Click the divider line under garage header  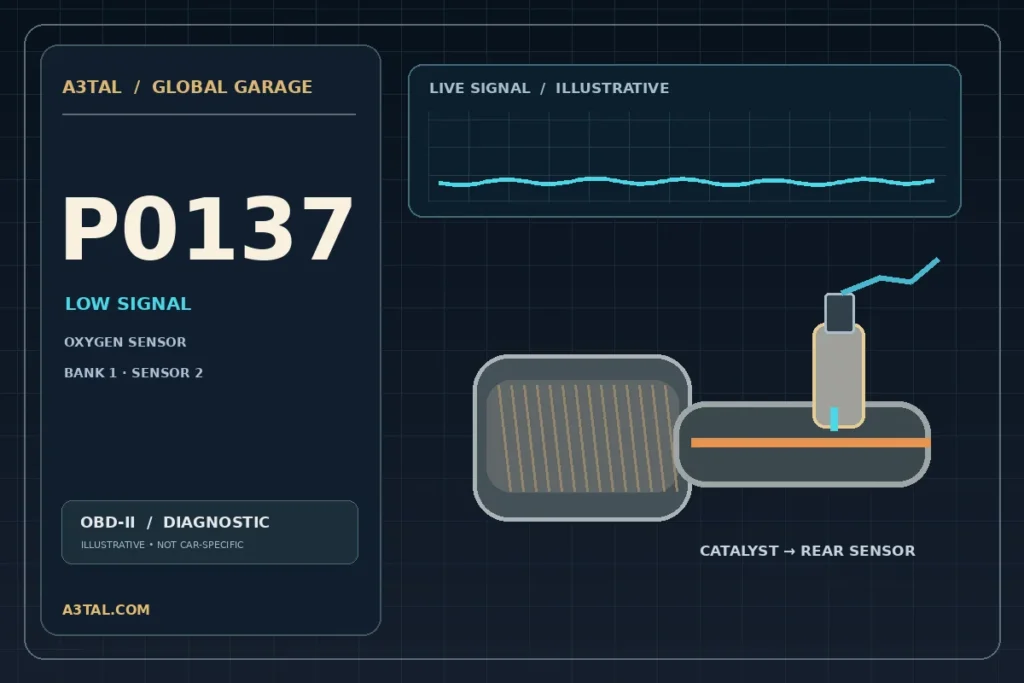point(209,114)
